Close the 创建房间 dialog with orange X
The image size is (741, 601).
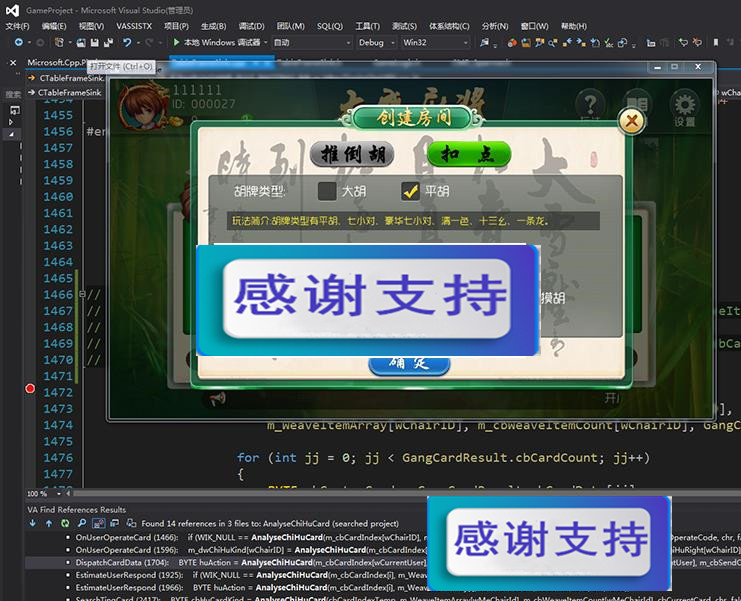click(632, 121)
